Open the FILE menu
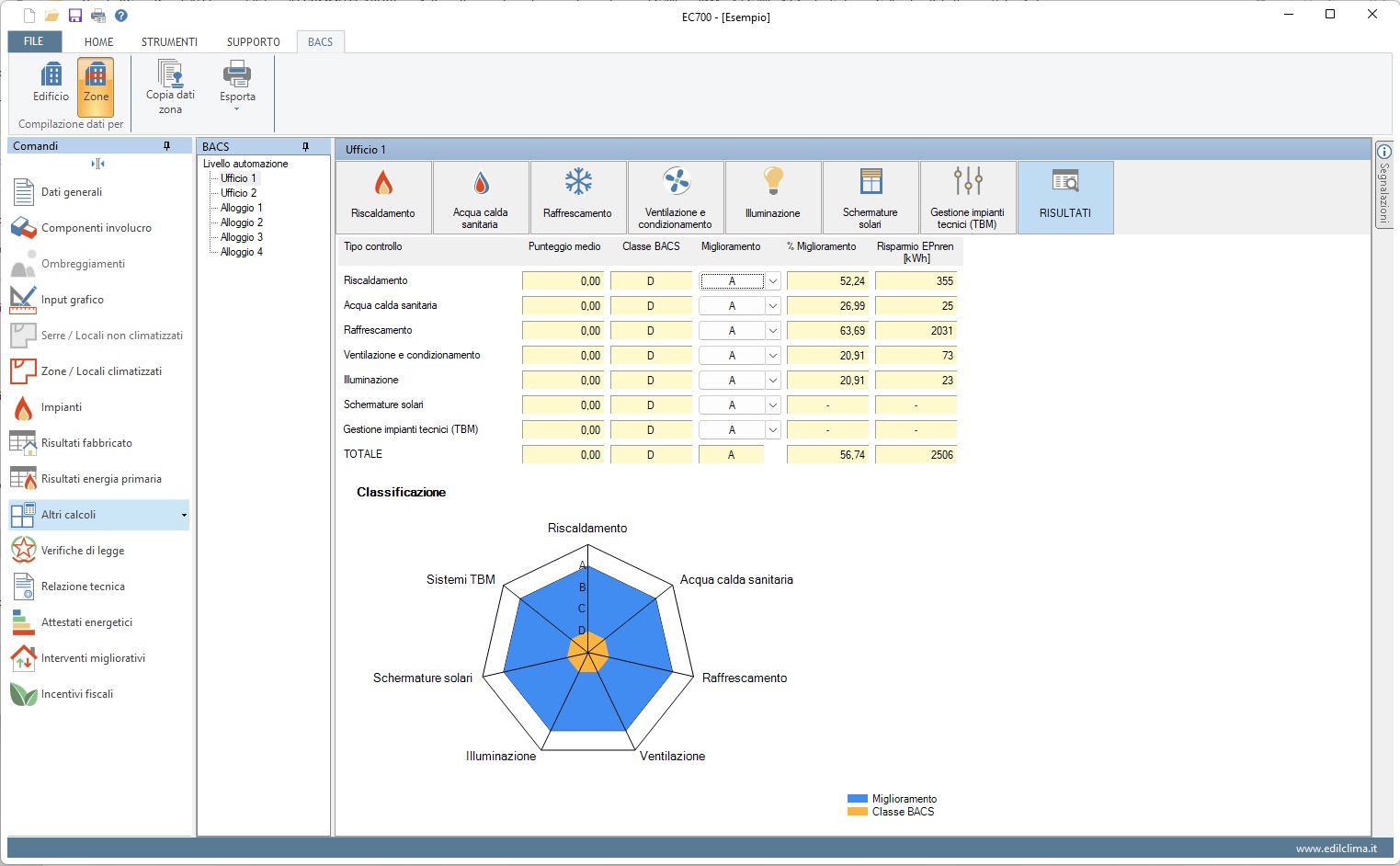 34,41
